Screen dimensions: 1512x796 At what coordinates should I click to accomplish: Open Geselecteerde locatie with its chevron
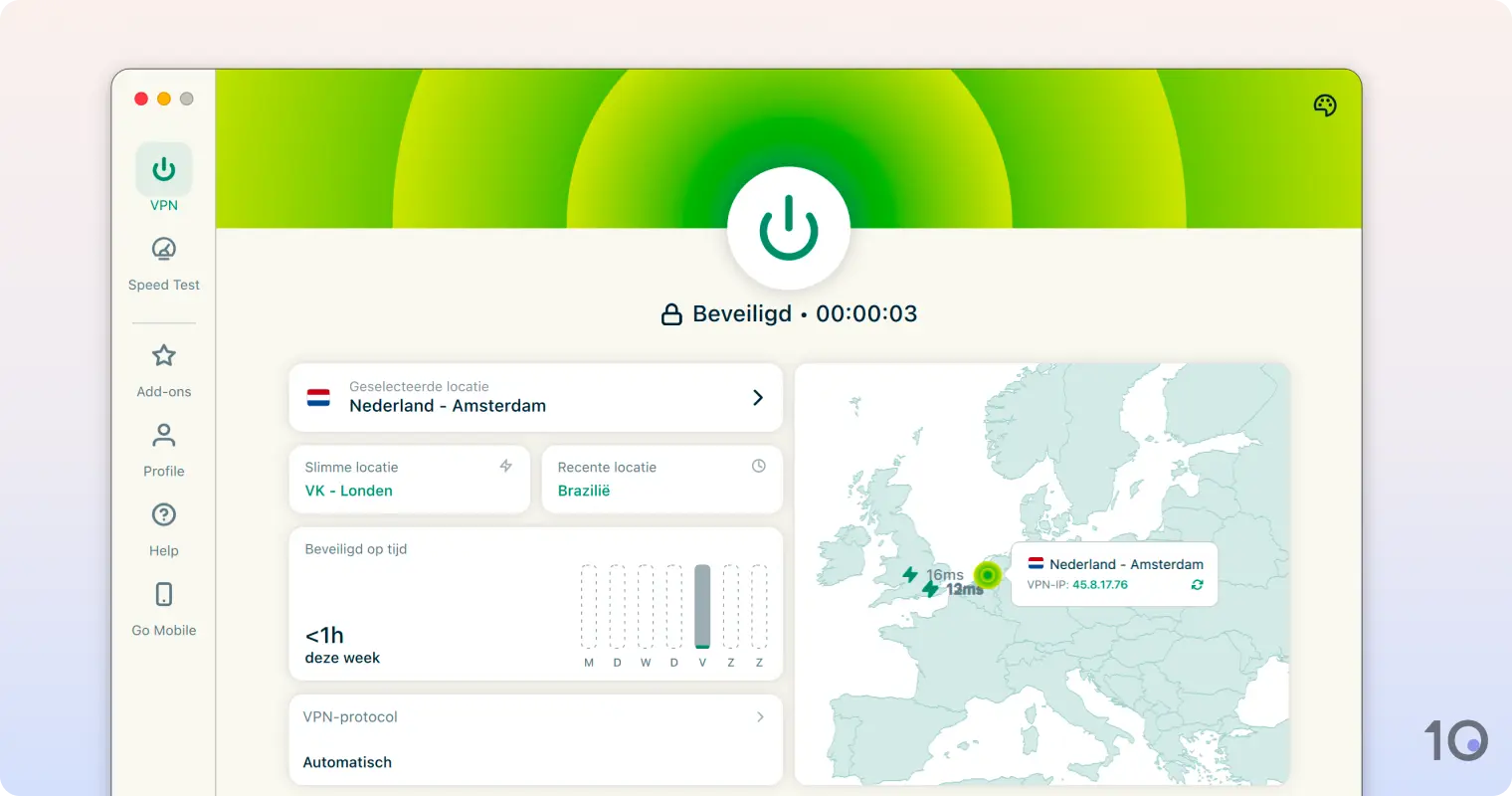pyautogui.click(x=758, y=396)
